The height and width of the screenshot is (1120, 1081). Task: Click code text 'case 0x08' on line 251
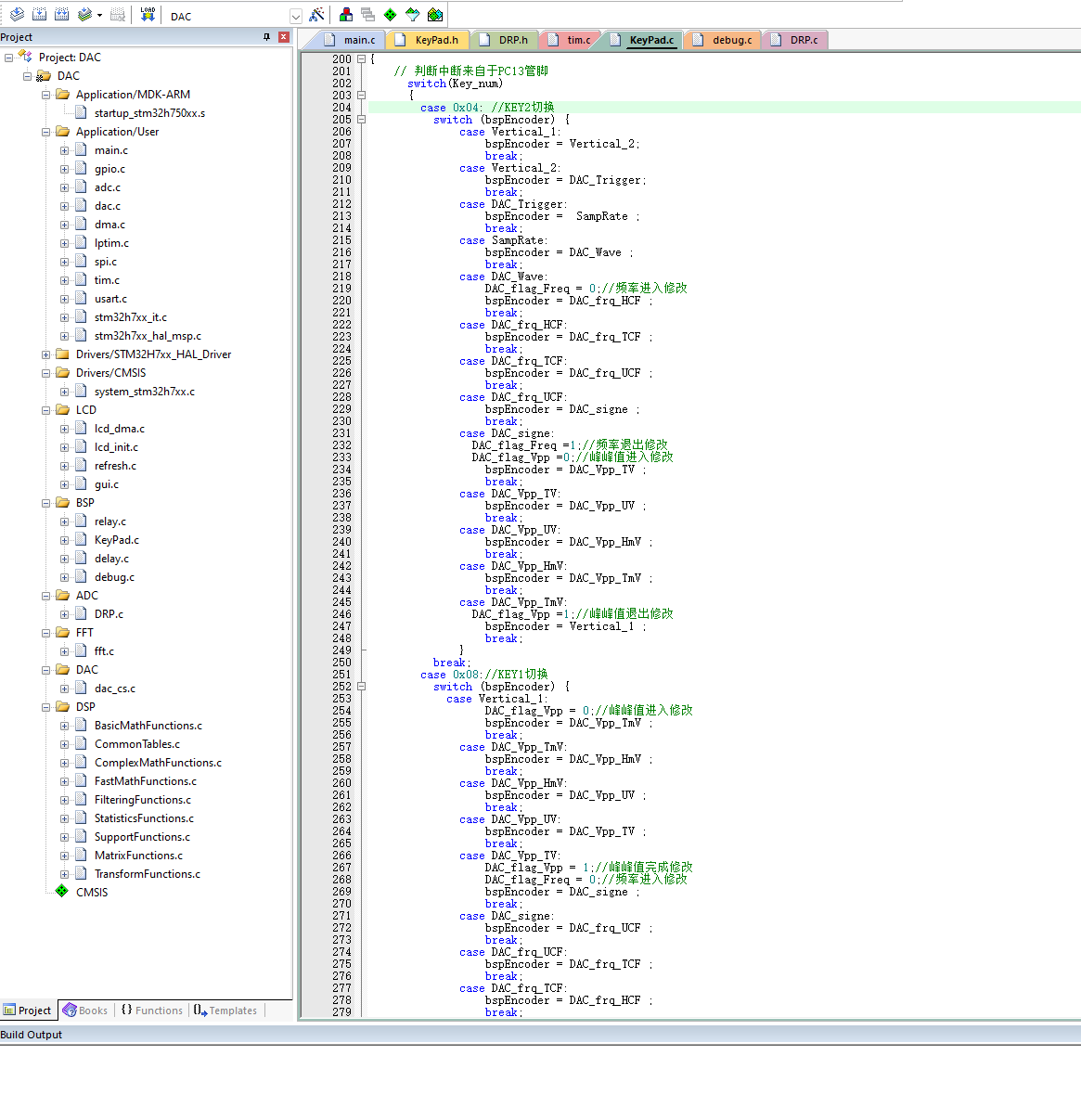click(x=449, y=675)
